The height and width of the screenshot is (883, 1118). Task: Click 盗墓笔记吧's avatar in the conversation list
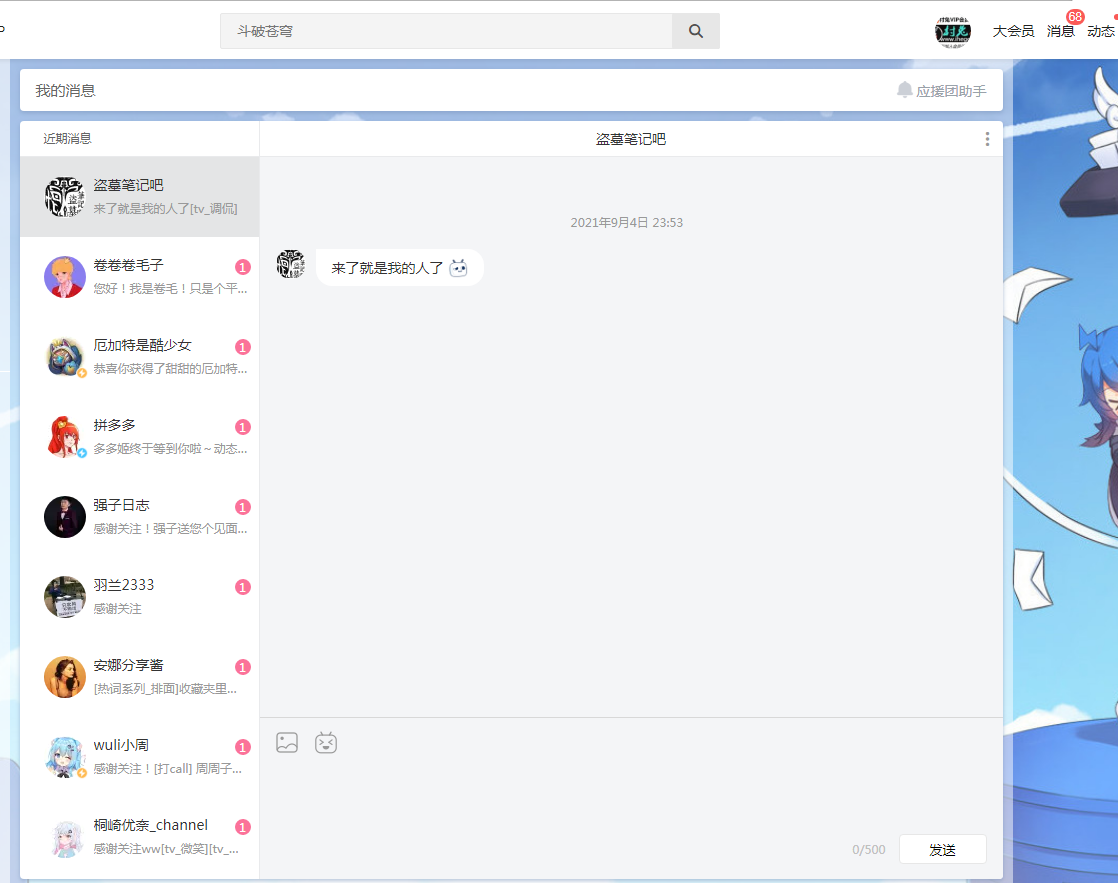point(64,196)
